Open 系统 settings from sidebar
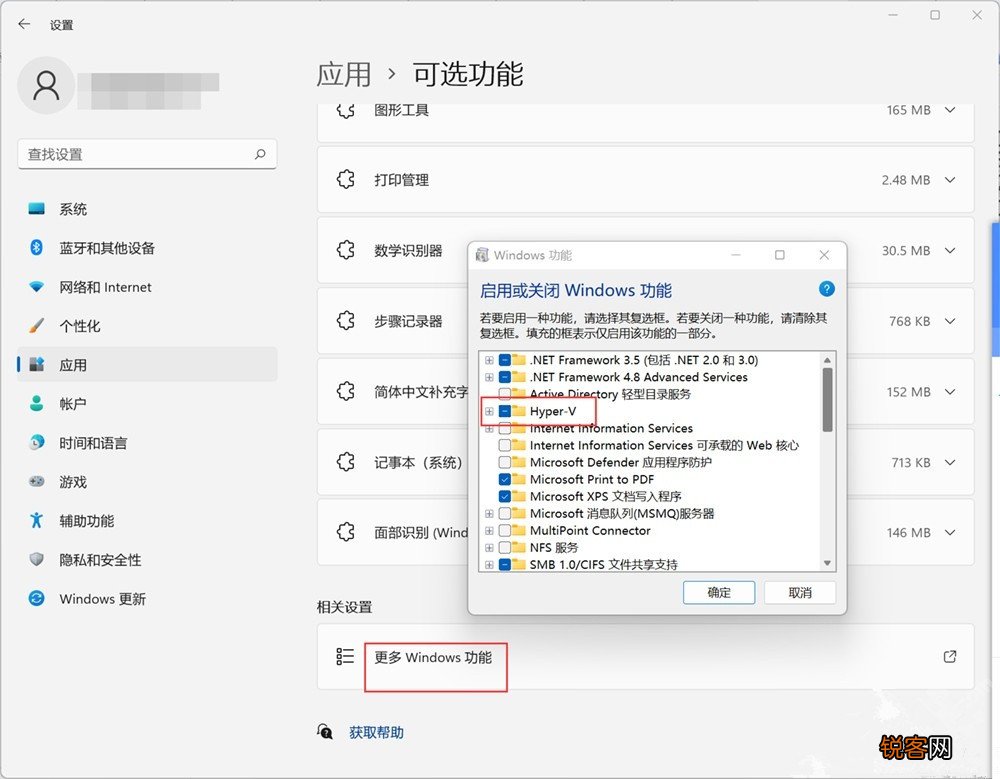1000x779 pixels. [x=147, y=209]
